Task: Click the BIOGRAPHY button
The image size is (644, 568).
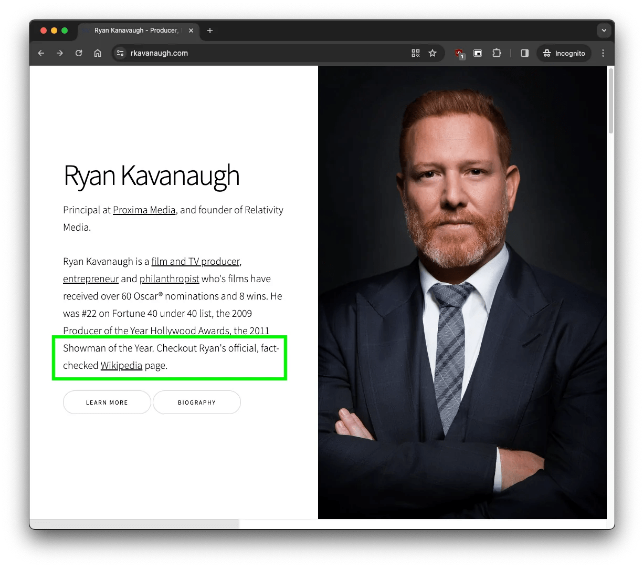Action: coord(197,402)
